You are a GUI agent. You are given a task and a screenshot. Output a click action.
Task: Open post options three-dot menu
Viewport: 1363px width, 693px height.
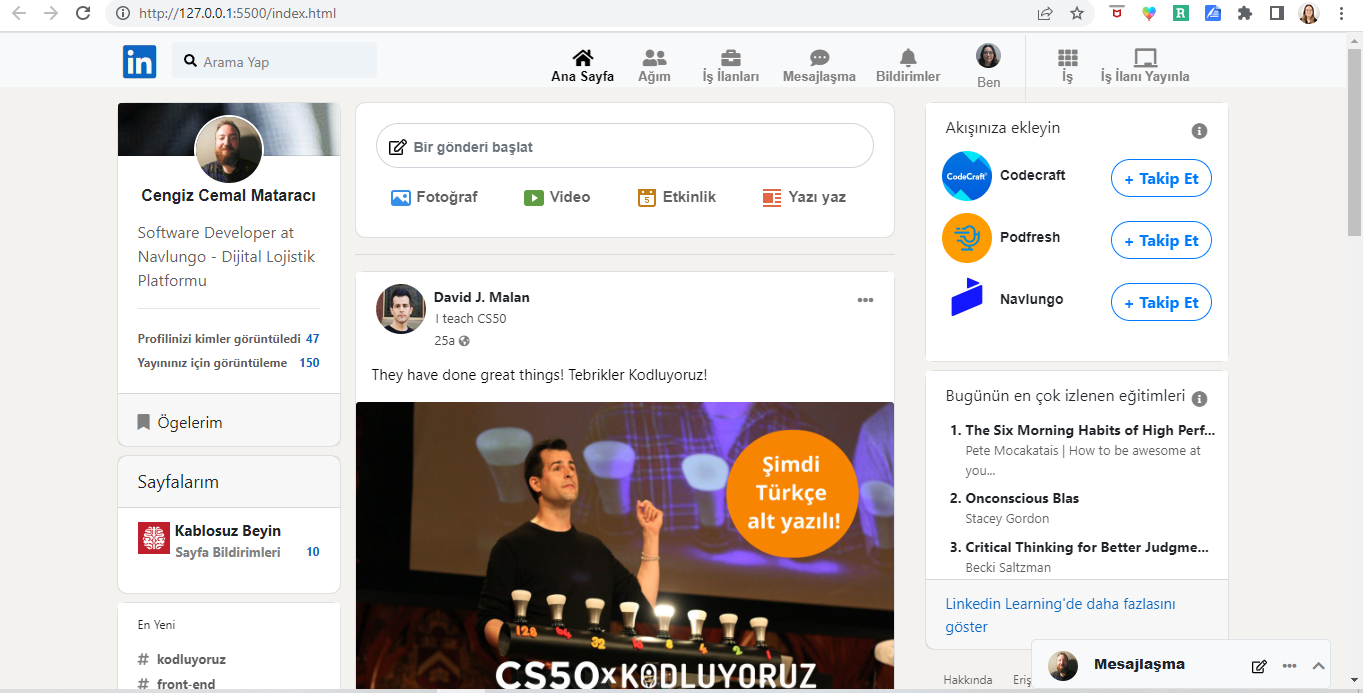point(865,299)
